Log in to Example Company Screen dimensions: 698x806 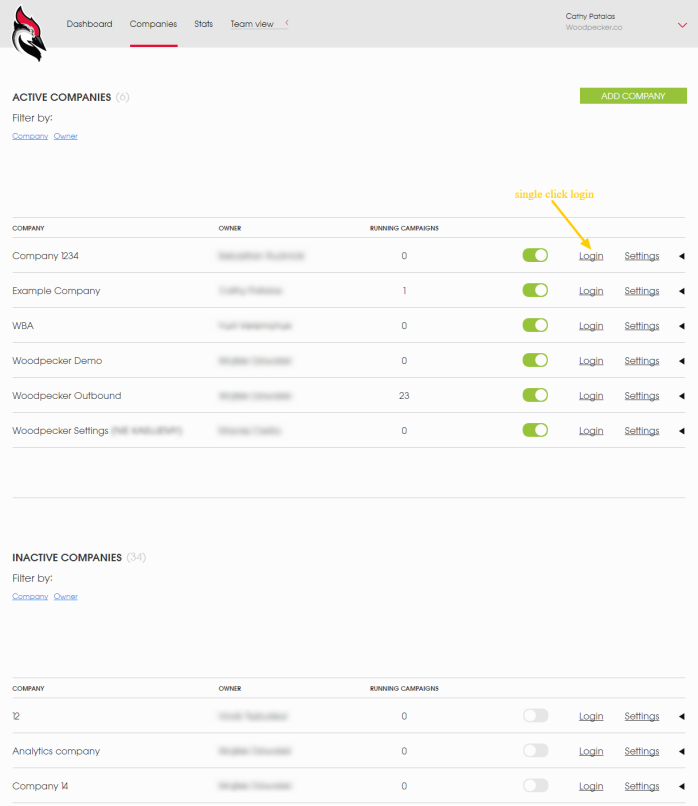click(x=591, y=291)
